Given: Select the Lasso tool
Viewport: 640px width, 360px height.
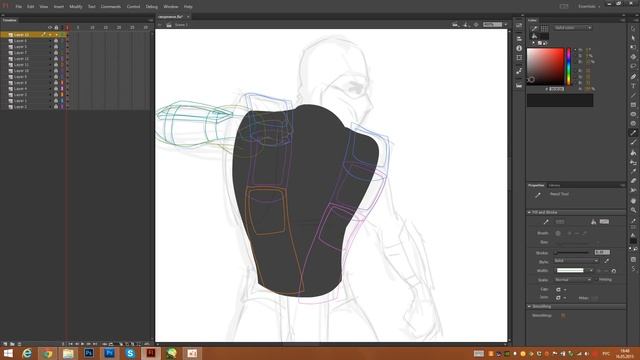Looking at the screenshot, I should [x=633, y=66].
